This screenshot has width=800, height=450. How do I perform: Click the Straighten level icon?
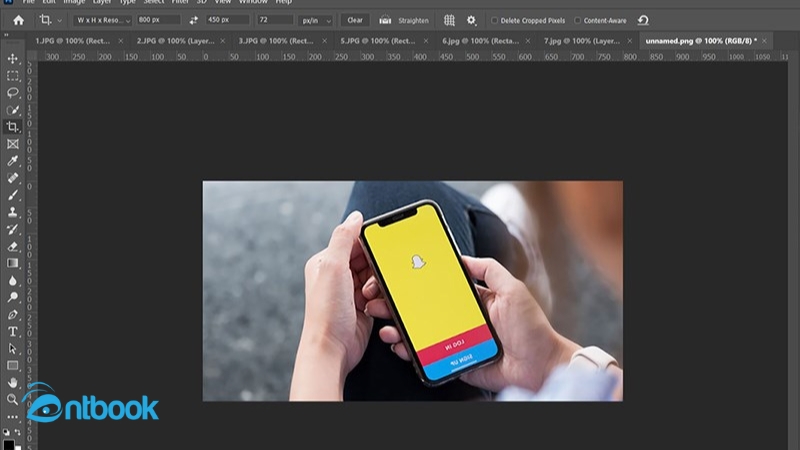point(385,20)
